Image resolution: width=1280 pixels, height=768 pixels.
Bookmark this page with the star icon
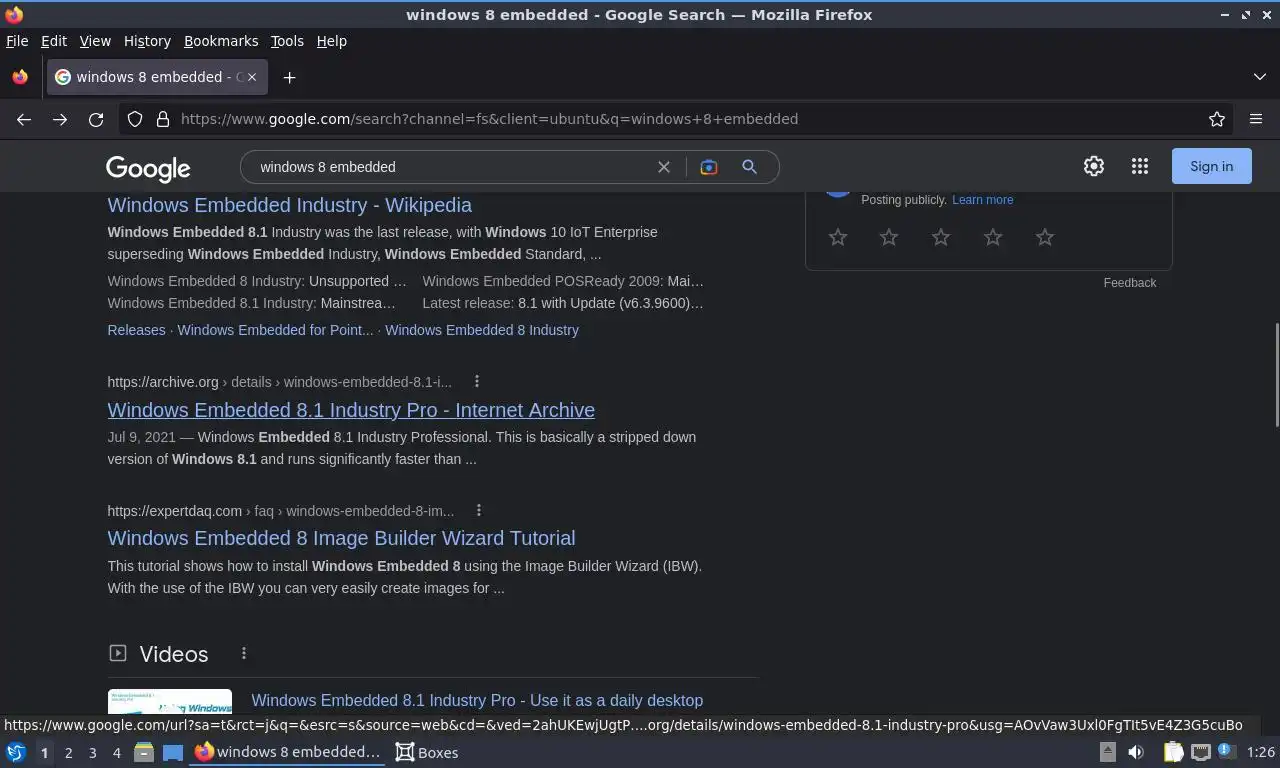[x=1217, y=119]
